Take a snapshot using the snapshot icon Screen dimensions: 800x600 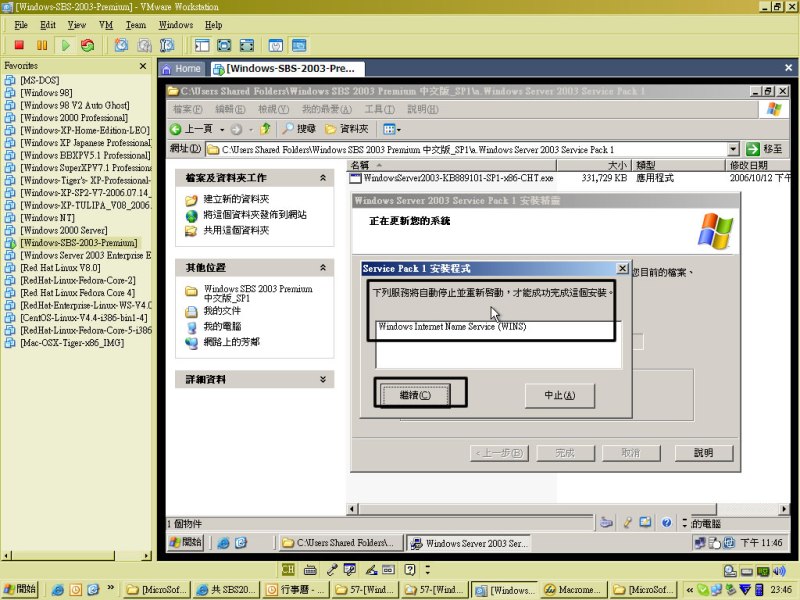coord(121,45)
